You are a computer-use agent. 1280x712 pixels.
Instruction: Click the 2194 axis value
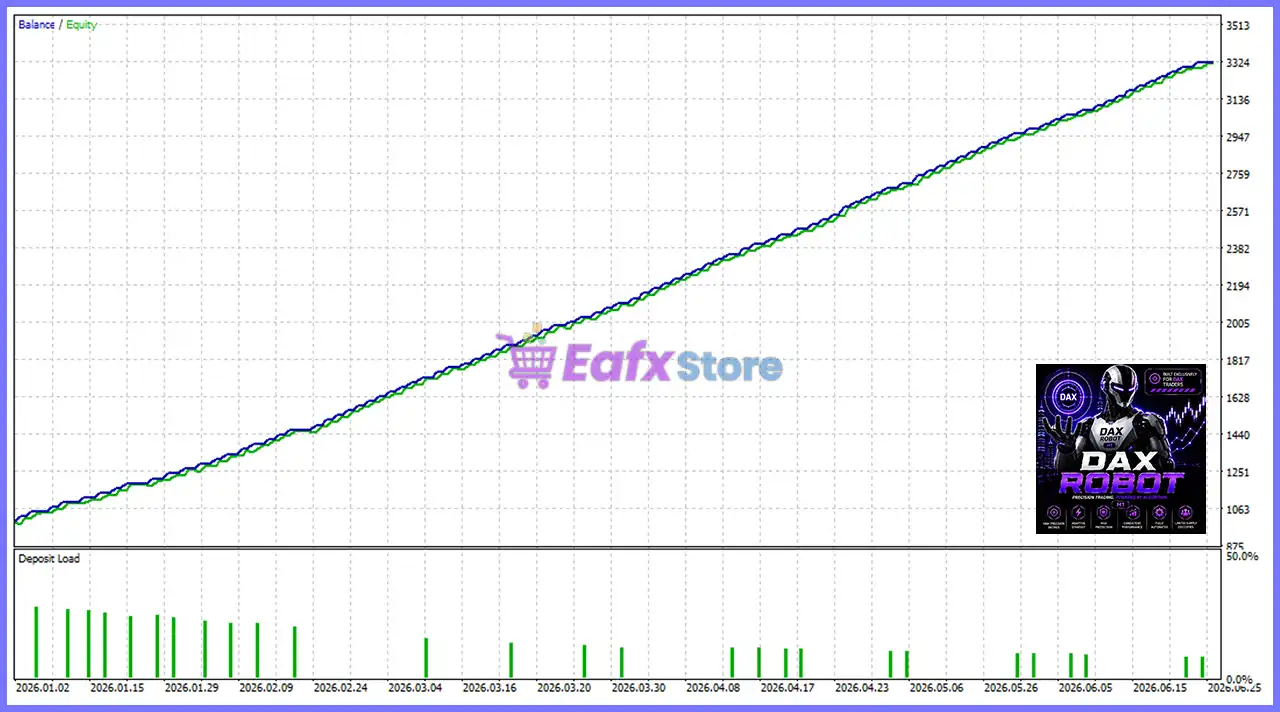point(1238,286)
